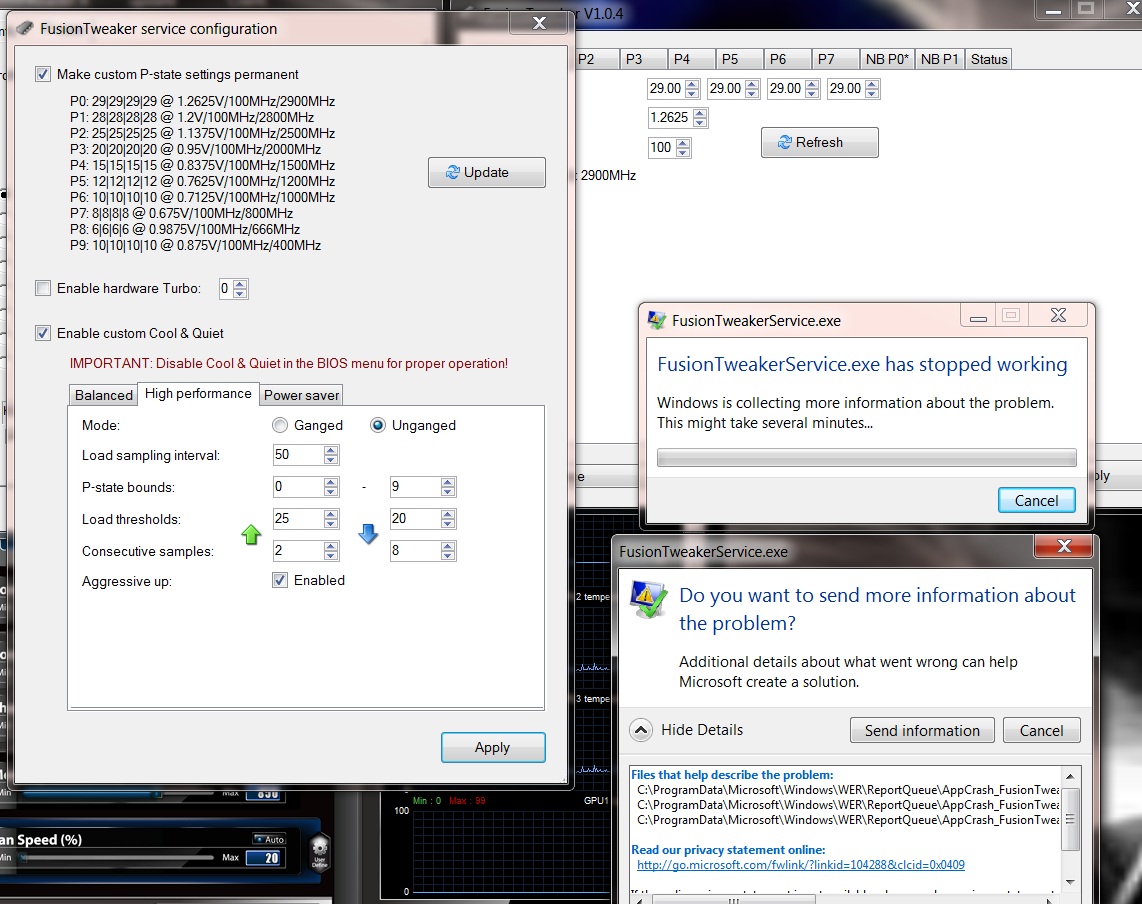Toggle Enable custom Cool & Quiet
The width and height of the screenshot is (1142, 904).
(x=43, y=333)
